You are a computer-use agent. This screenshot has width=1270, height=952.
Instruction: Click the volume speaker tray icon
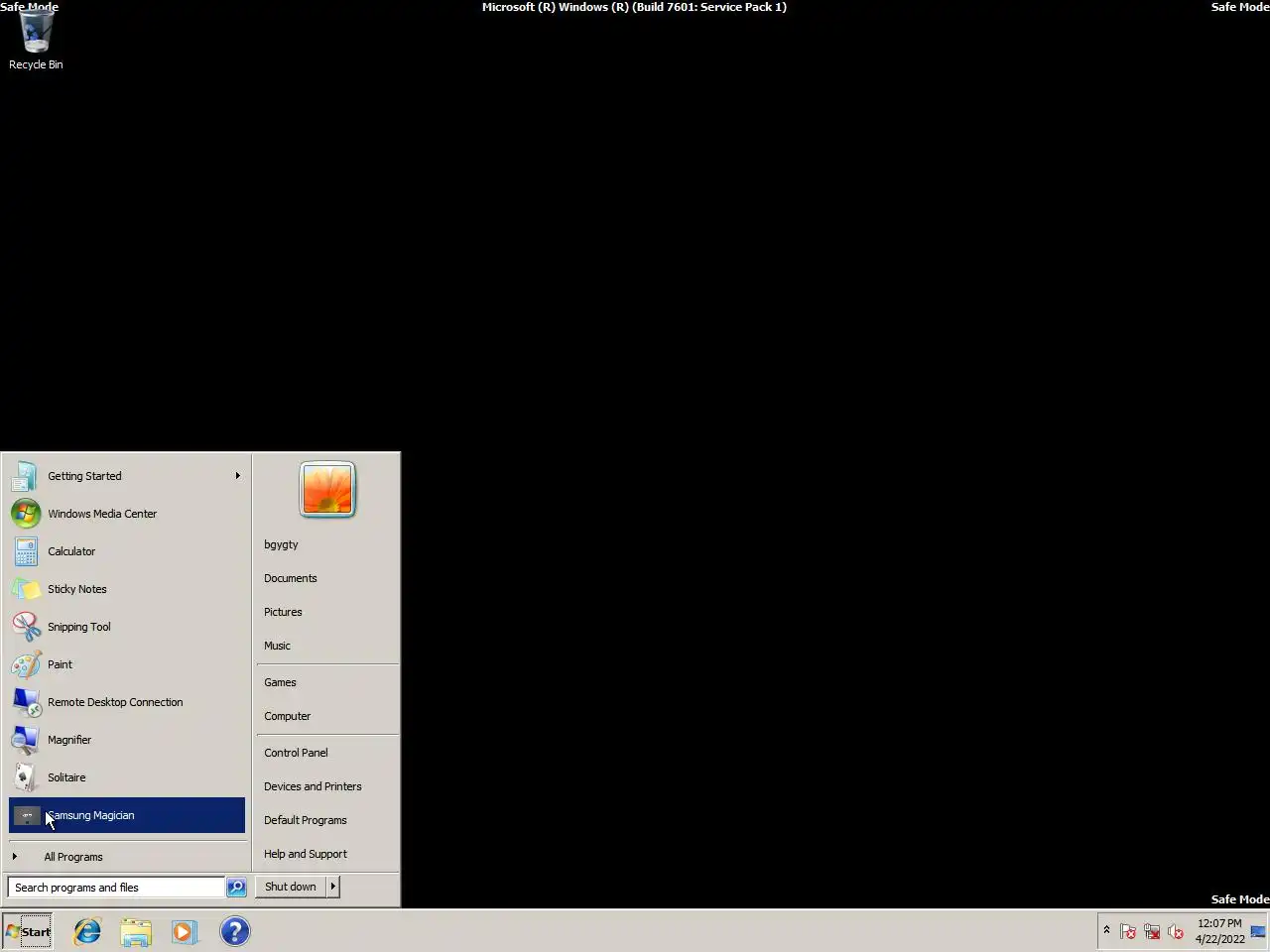tap(1176, 931)
